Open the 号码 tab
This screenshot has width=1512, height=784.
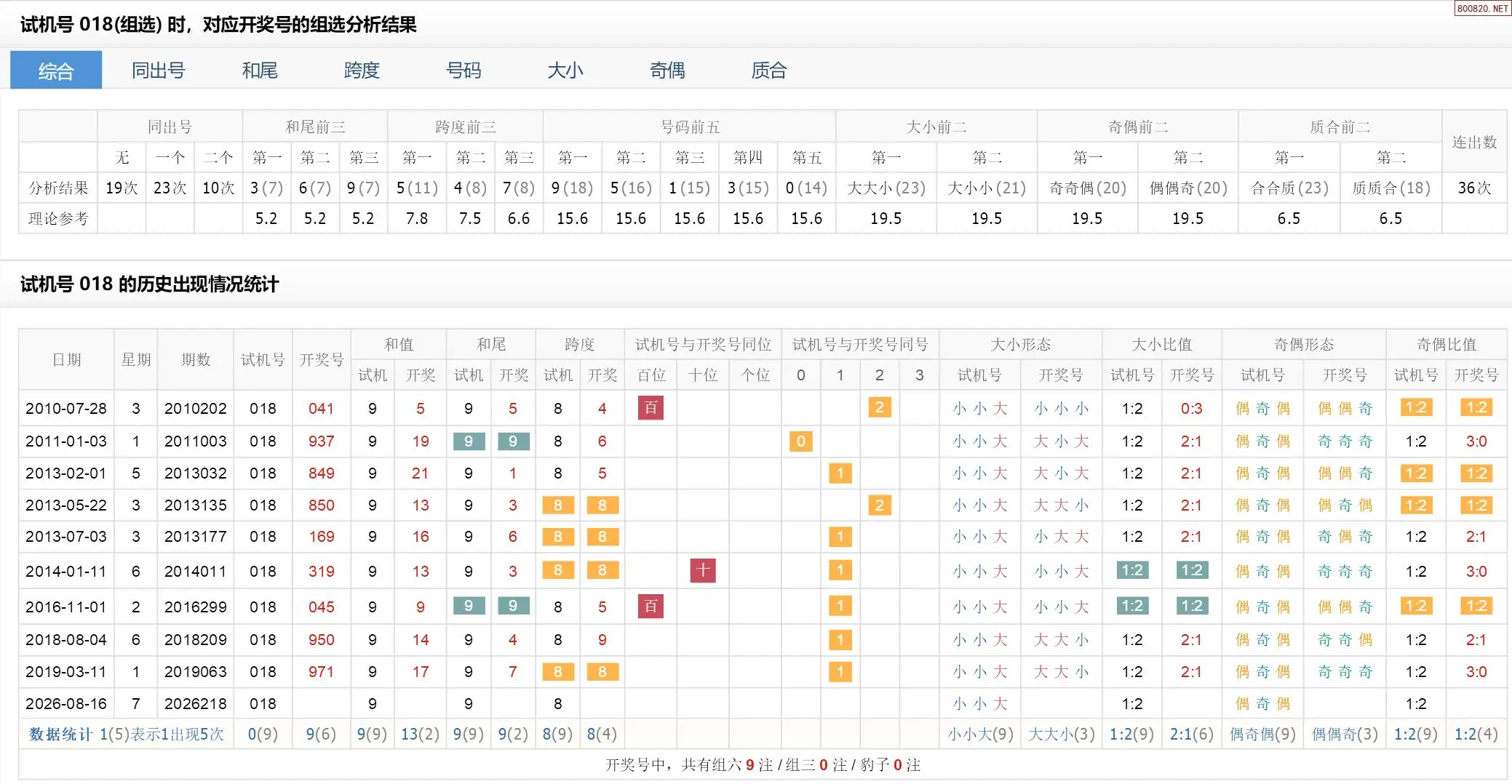click(x=463, y=71)
